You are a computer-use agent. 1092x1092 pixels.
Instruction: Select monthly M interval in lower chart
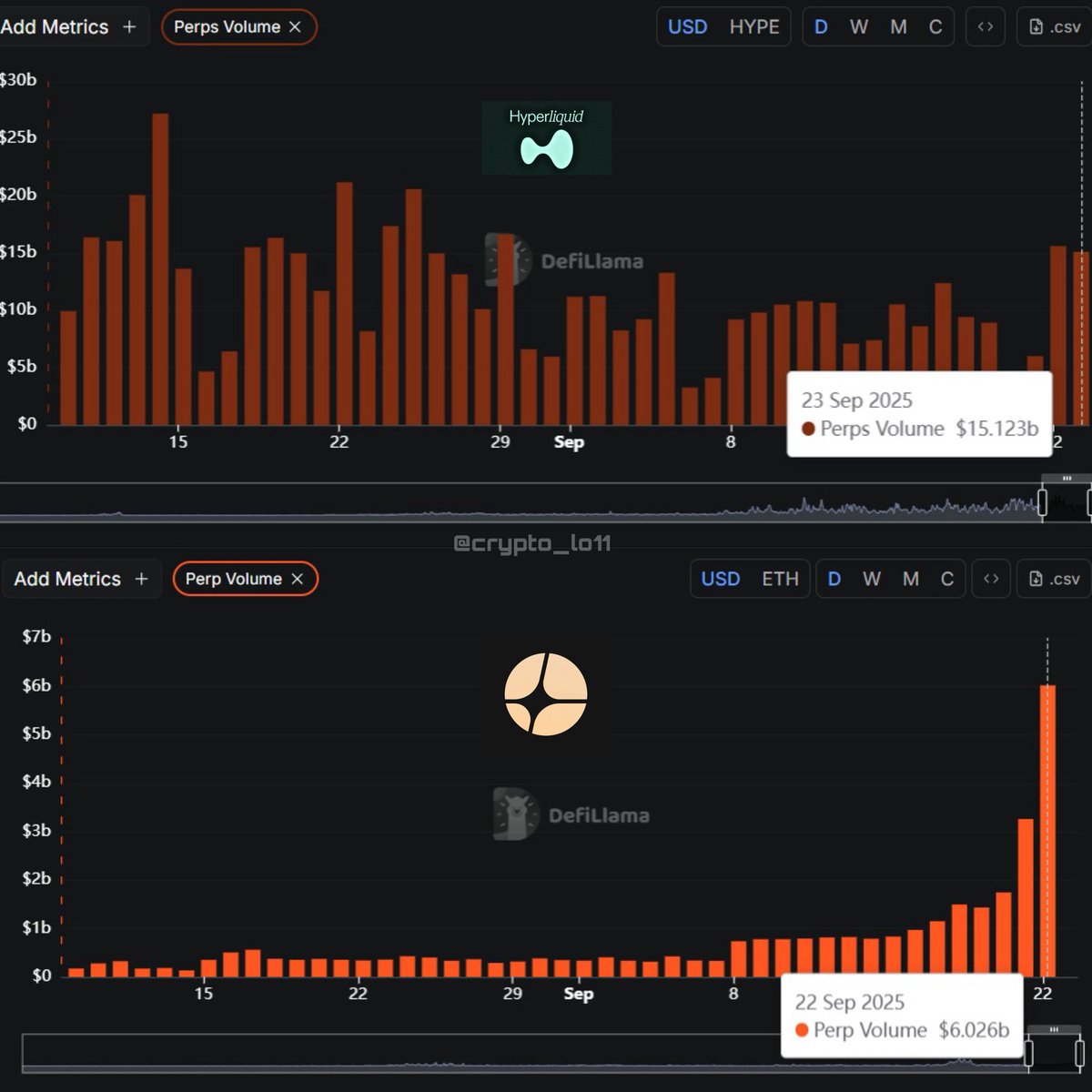tap(911, 579)
